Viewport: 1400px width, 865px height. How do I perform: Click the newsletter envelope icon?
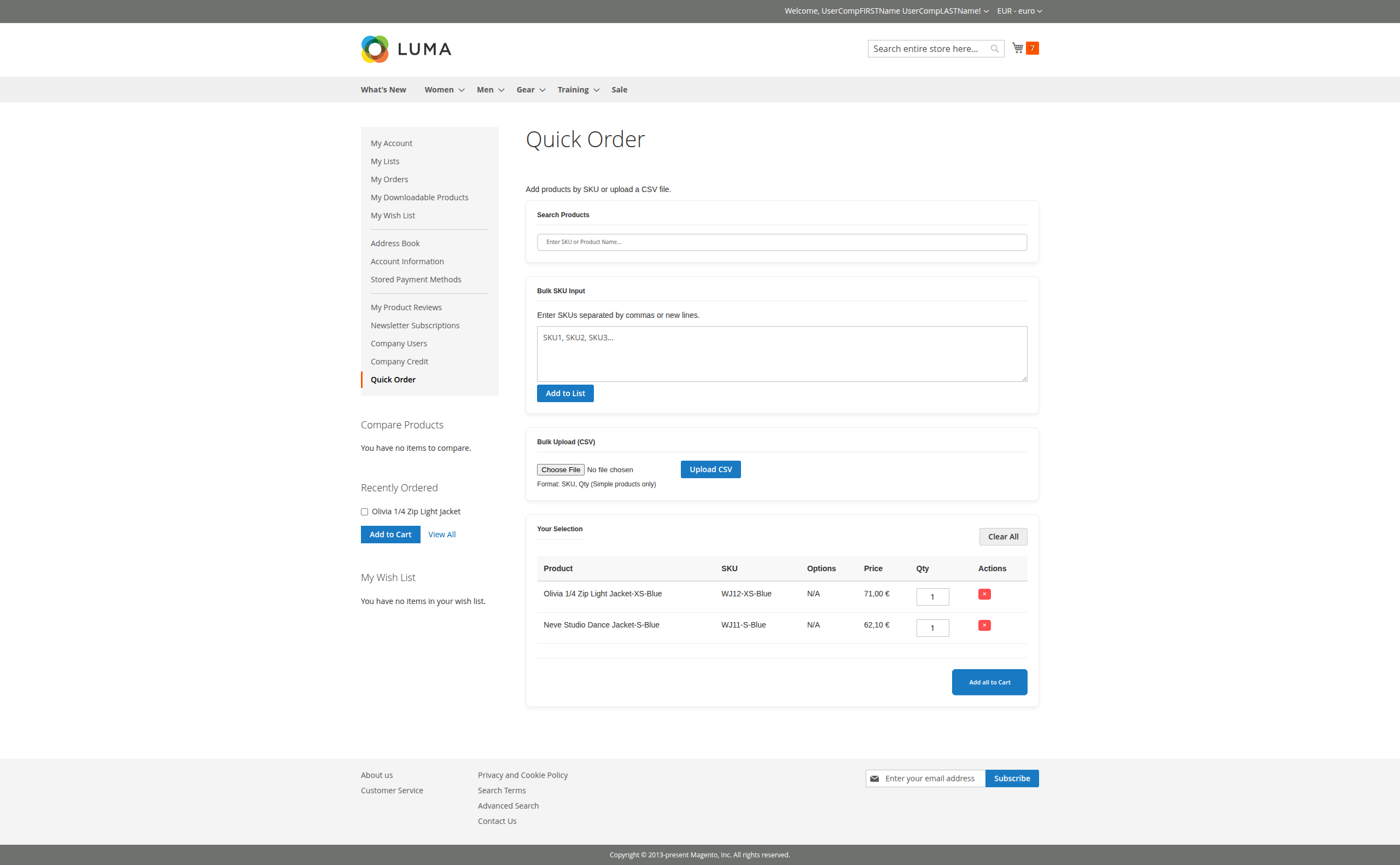tap(874, 779)
